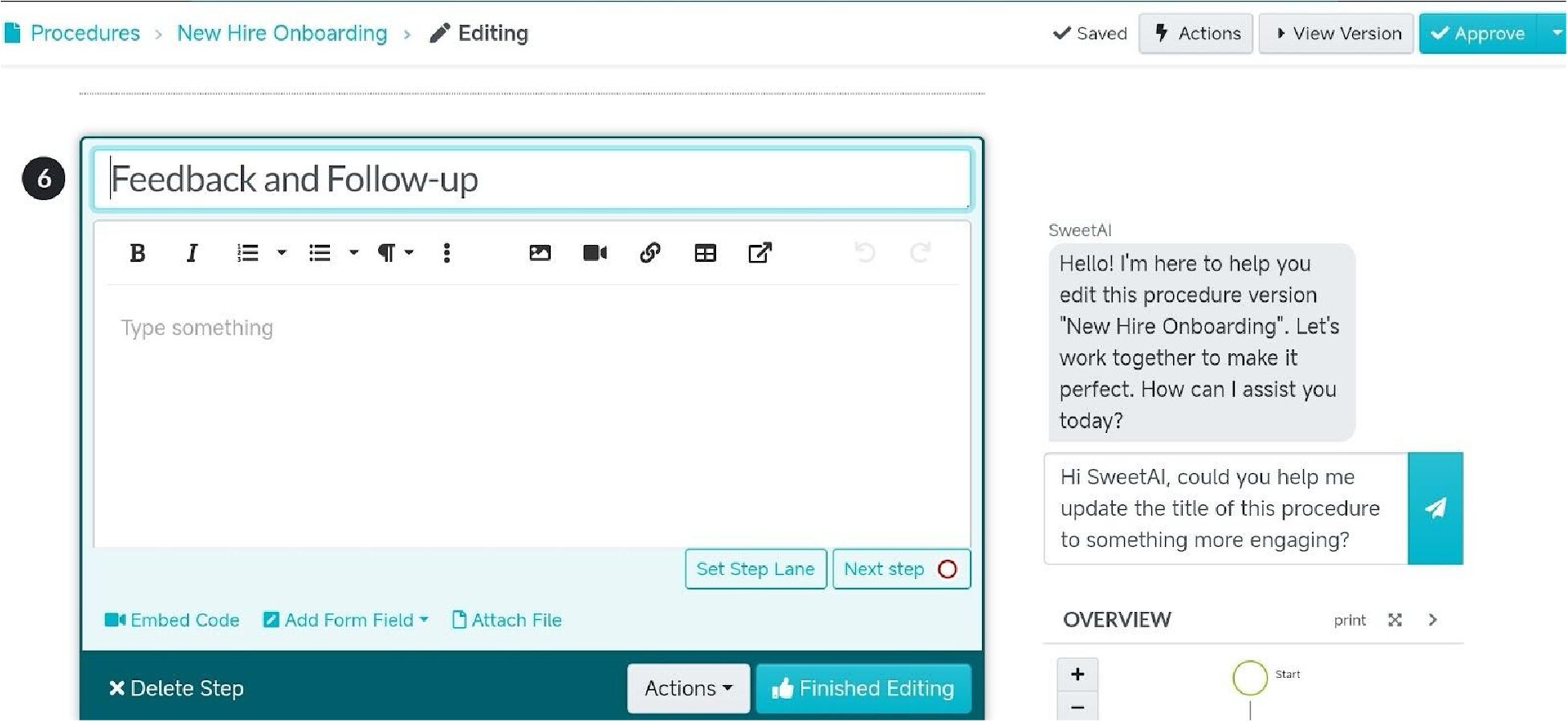
Task: Print the procedure overview
Action: tap(1350, 620)
